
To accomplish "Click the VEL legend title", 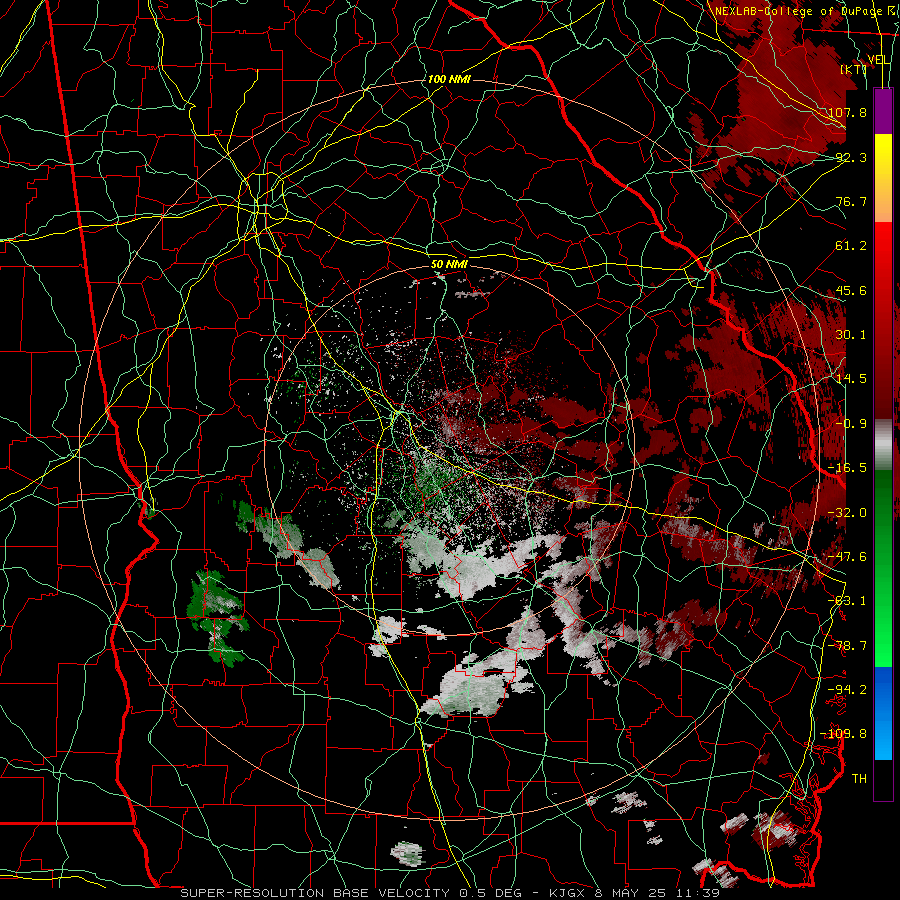I will [879, 60].
